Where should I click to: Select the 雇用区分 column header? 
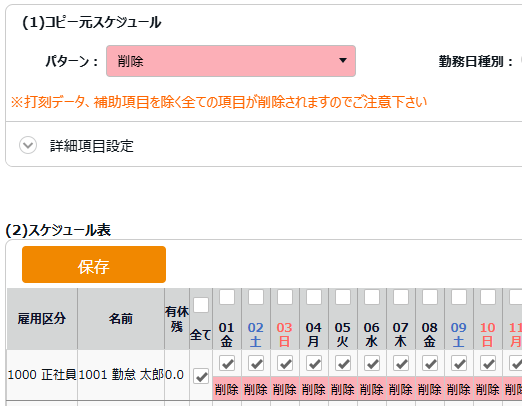coord(42,319)
